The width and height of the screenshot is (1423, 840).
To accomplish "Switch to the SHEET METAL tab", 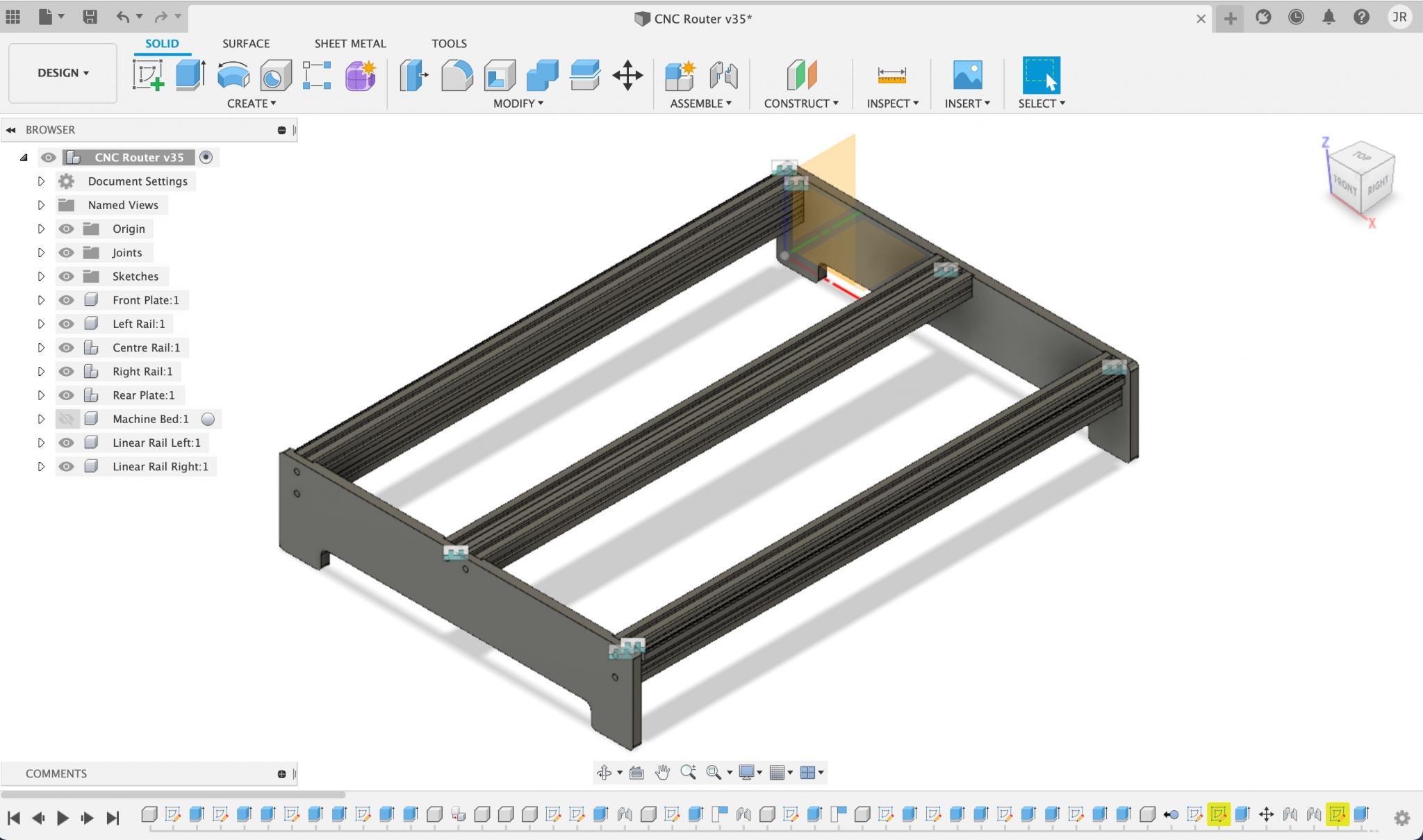I will tap(349, 43).
